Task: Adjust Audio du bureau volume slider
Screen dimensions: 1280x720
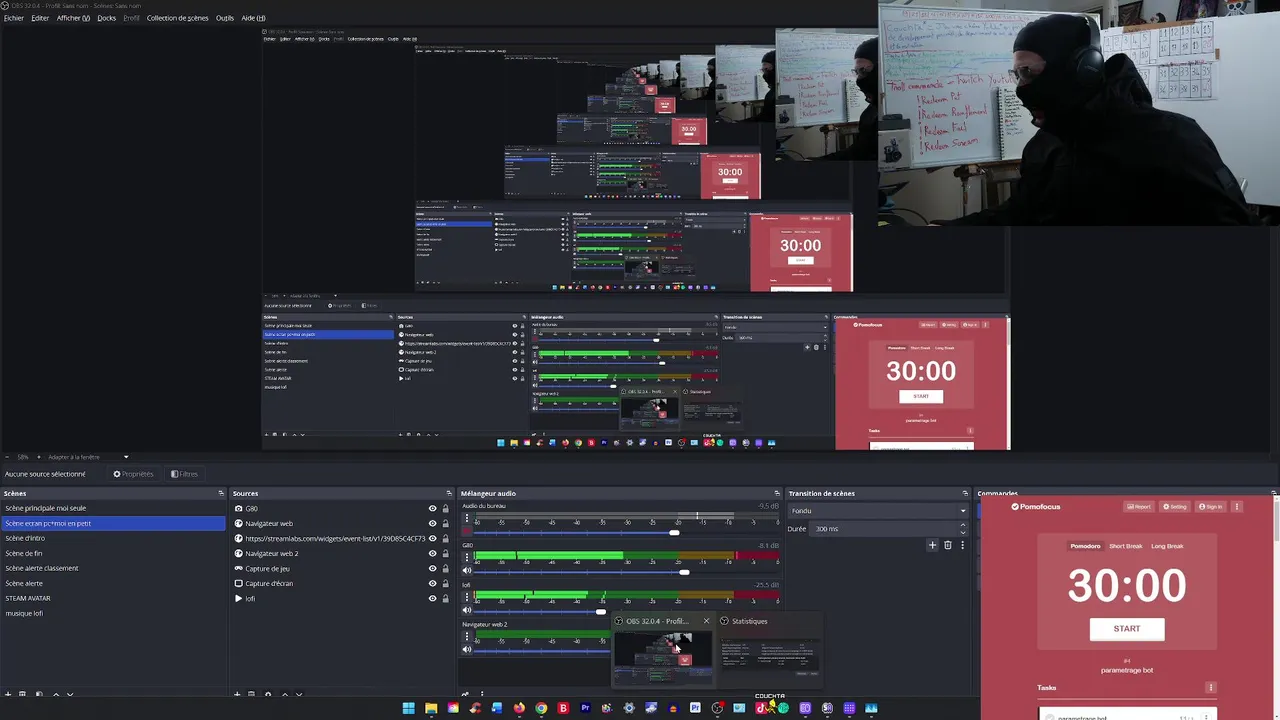Action: 674,532
